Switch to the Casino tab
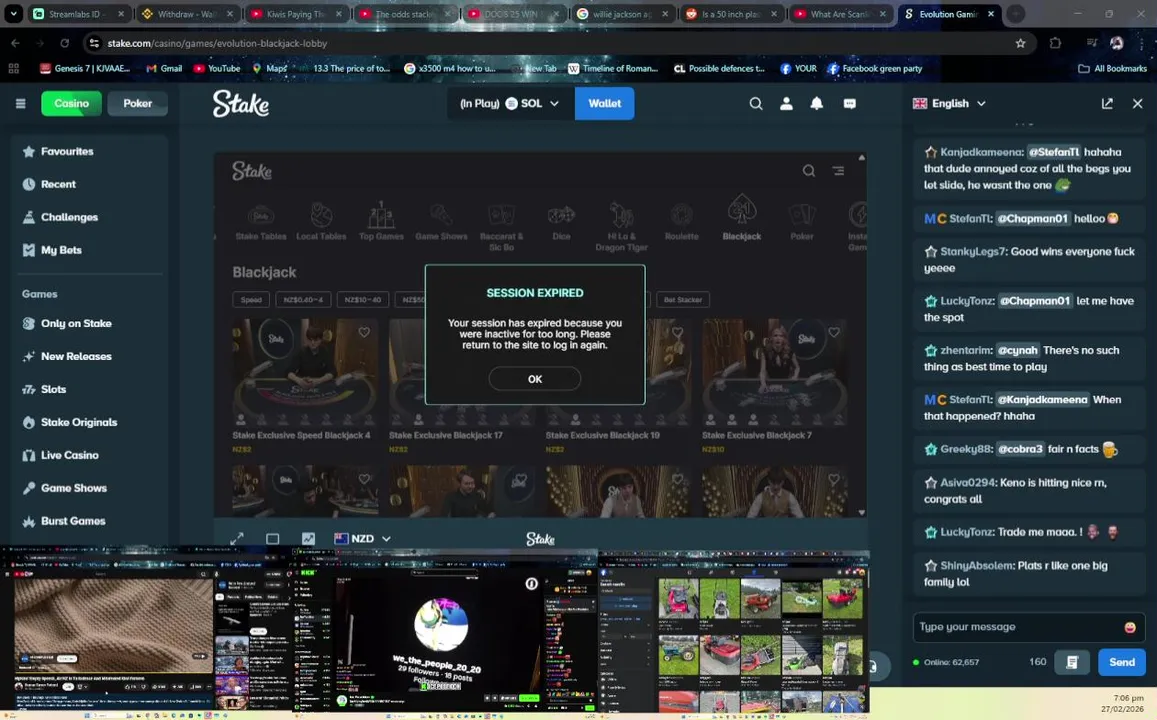 tap(72, 103)
